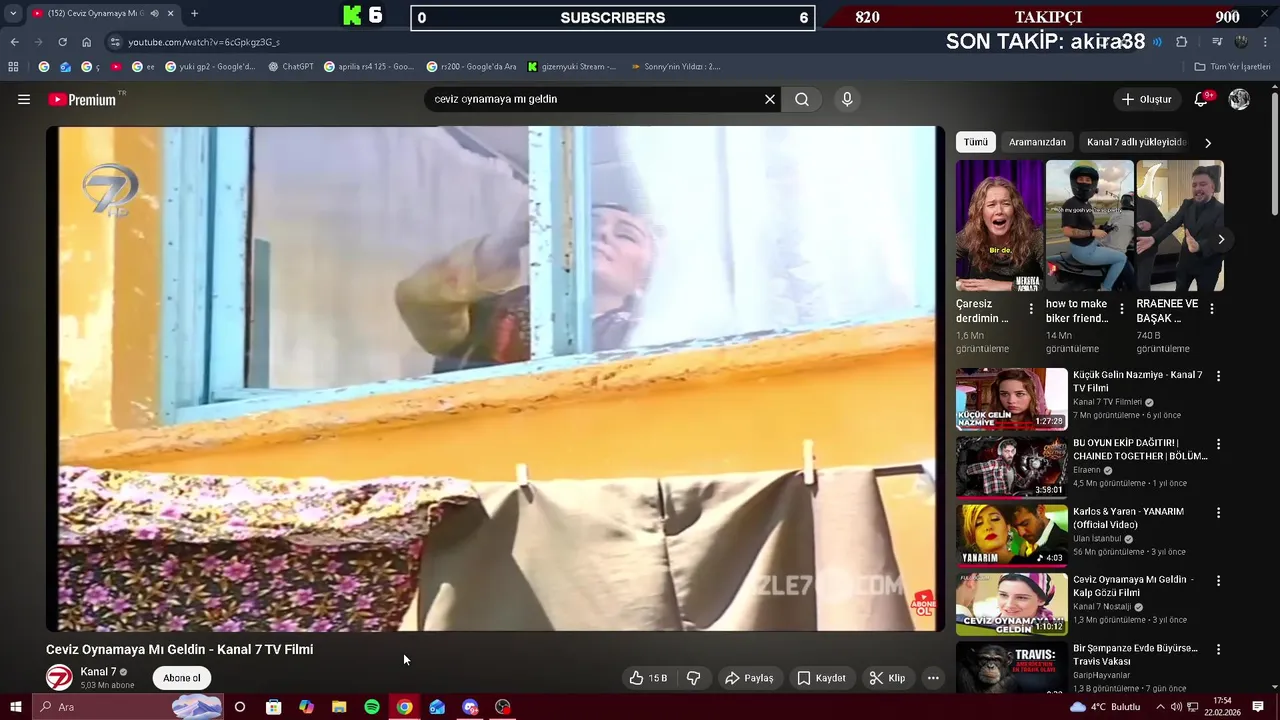The height and width of the screenshot is (720, 1280).
Task: Open options for Küçük Gelin Nazmiye video
Action: pyautogui.click(x=1218, y=376)
